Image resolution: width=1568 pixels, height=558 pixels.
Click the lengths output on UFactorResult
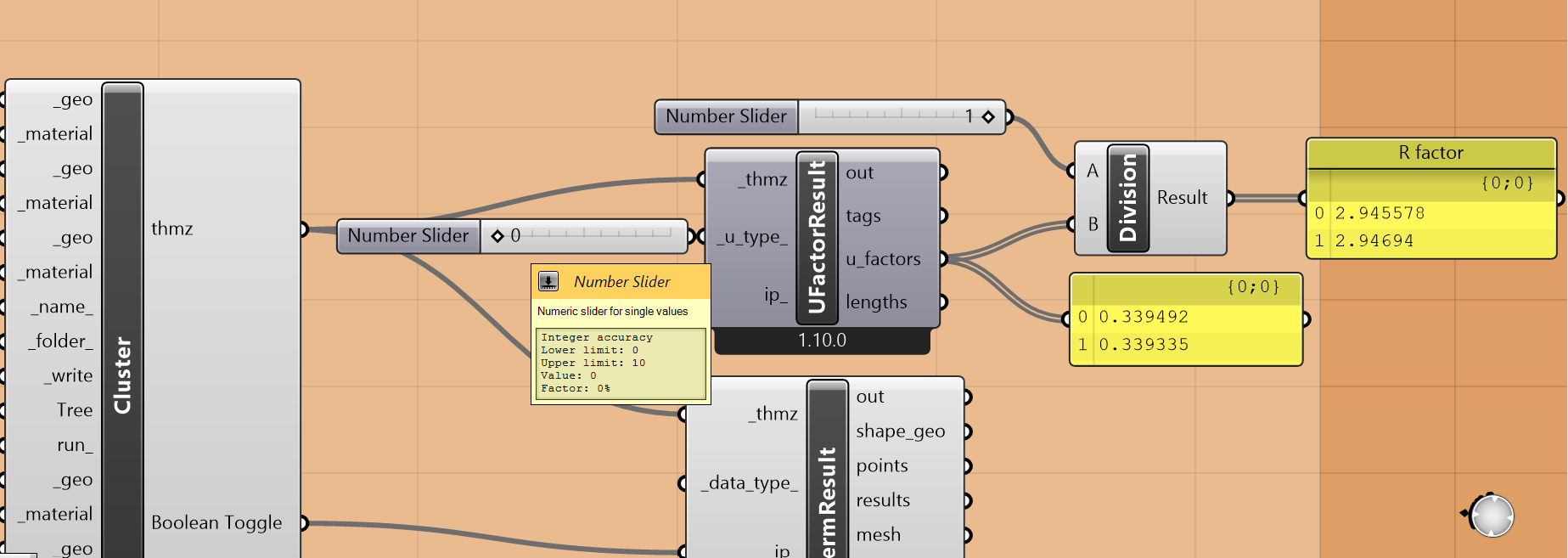coord(876,302)
